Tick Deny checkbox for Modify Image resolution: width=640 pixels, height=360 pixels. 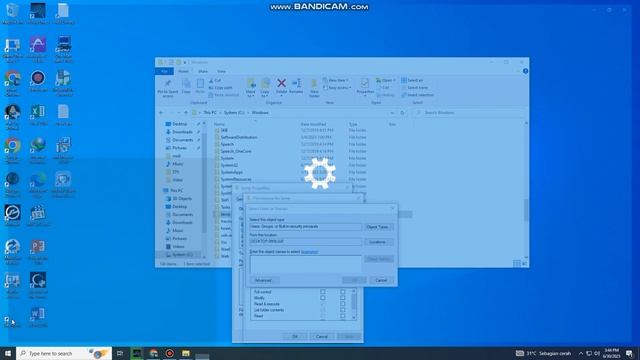pos(342,298)
